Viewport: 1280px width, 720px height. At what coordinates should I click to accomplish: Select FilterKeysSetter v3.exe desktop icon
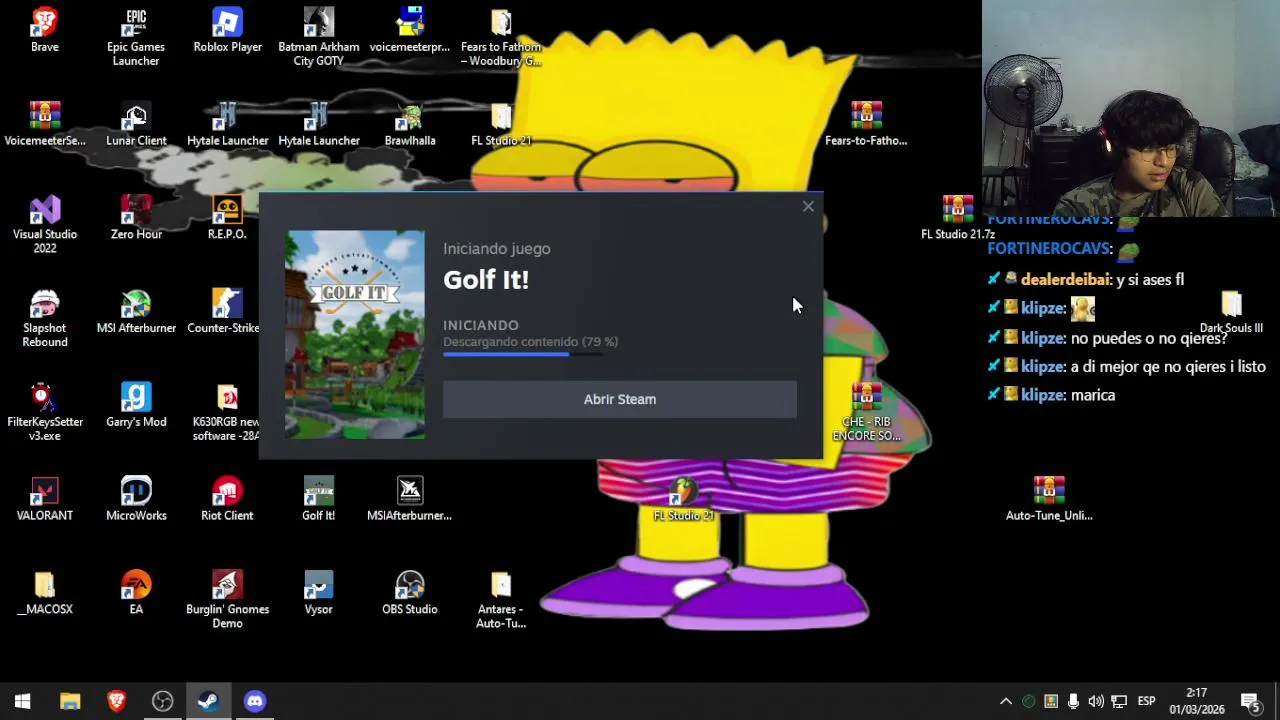(45, 412)
